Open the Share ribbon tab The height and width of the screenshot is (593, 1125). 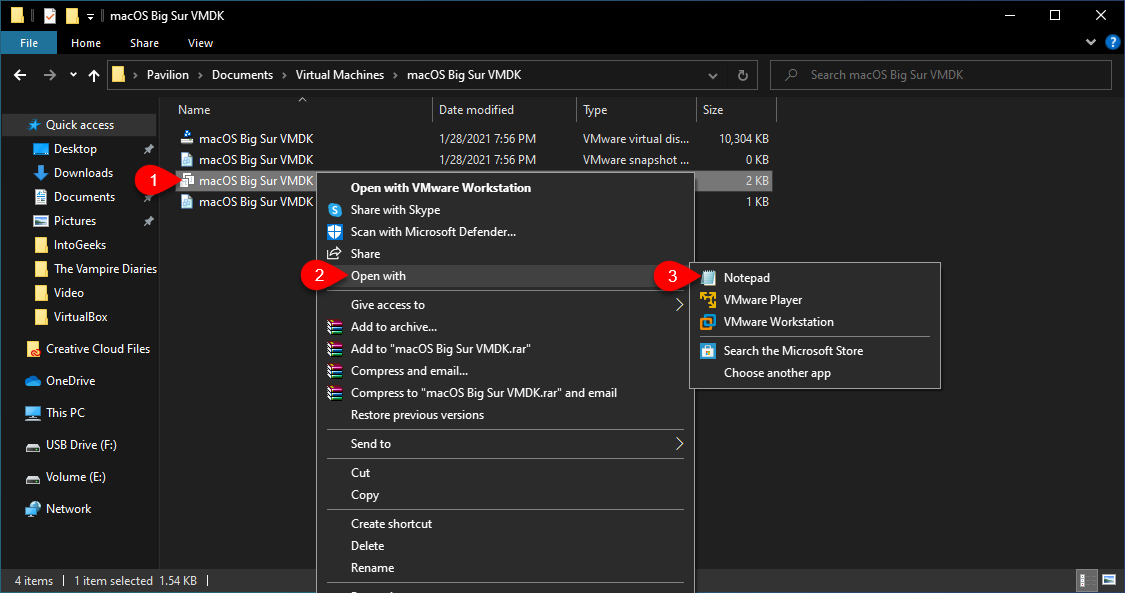[144, 43]
